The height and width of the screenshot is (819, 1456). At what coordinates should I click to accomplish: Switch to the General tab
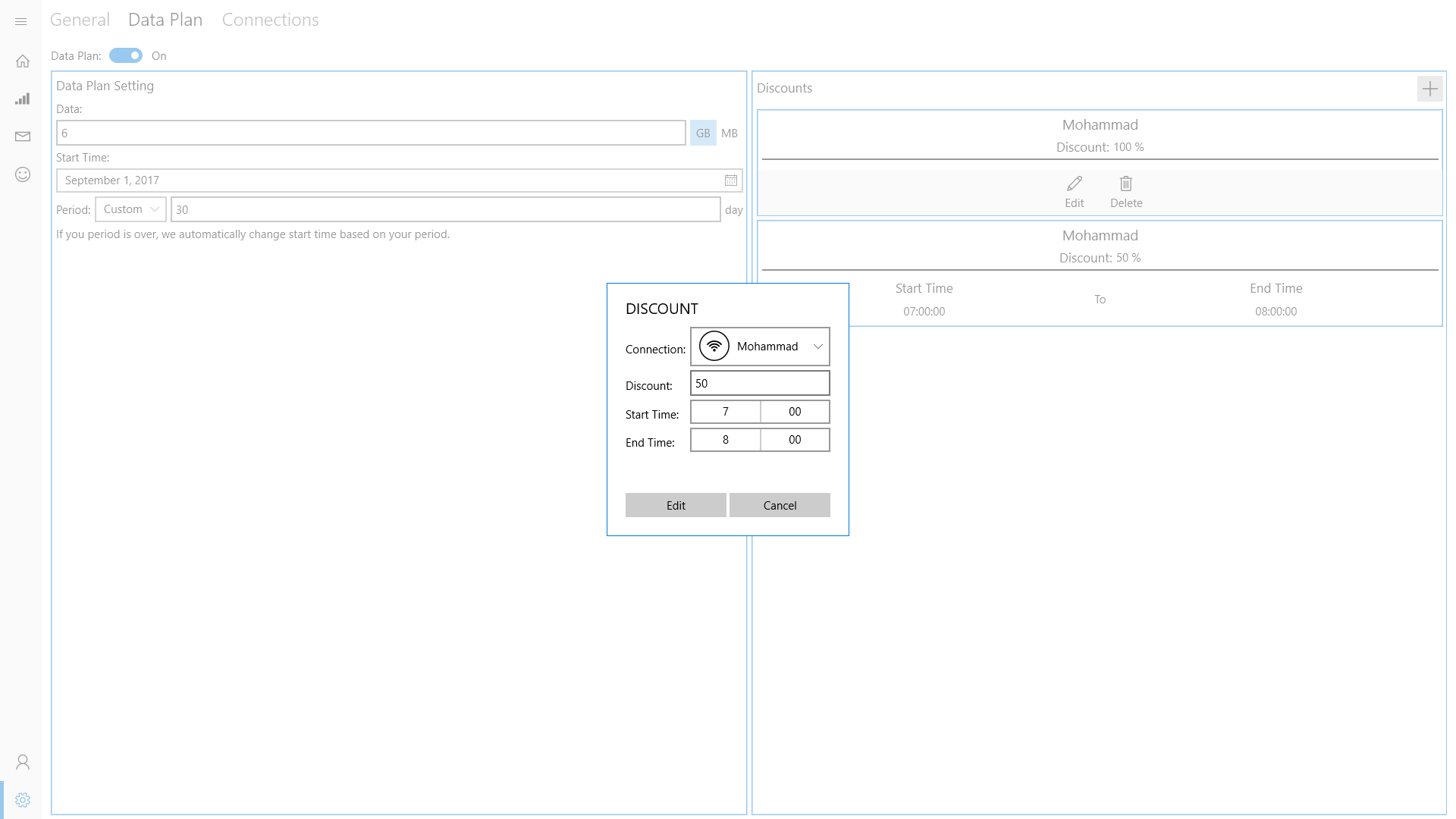[80, 20]
